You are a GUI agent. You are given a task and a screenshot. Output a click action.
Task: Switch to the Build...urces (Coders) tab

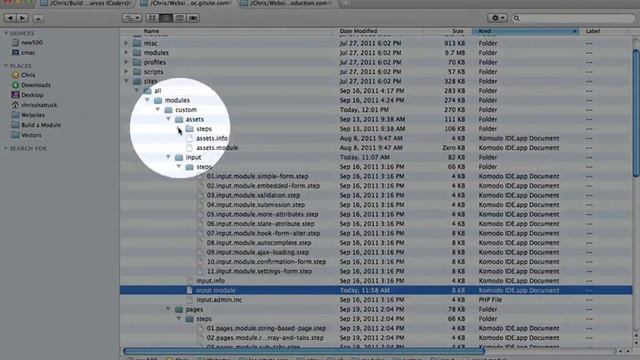tap(86, 3)
